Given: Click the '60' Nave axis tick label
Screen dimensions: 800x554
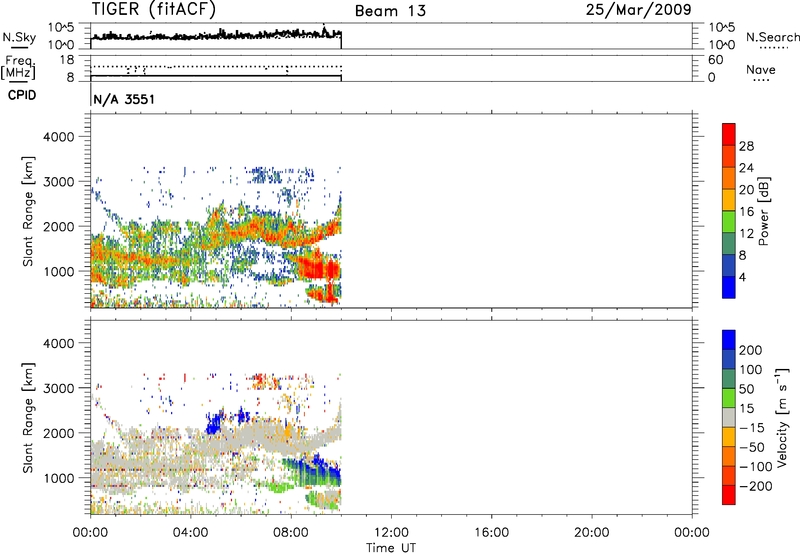Looking at the screenshot, I should [x=715, y=60].
